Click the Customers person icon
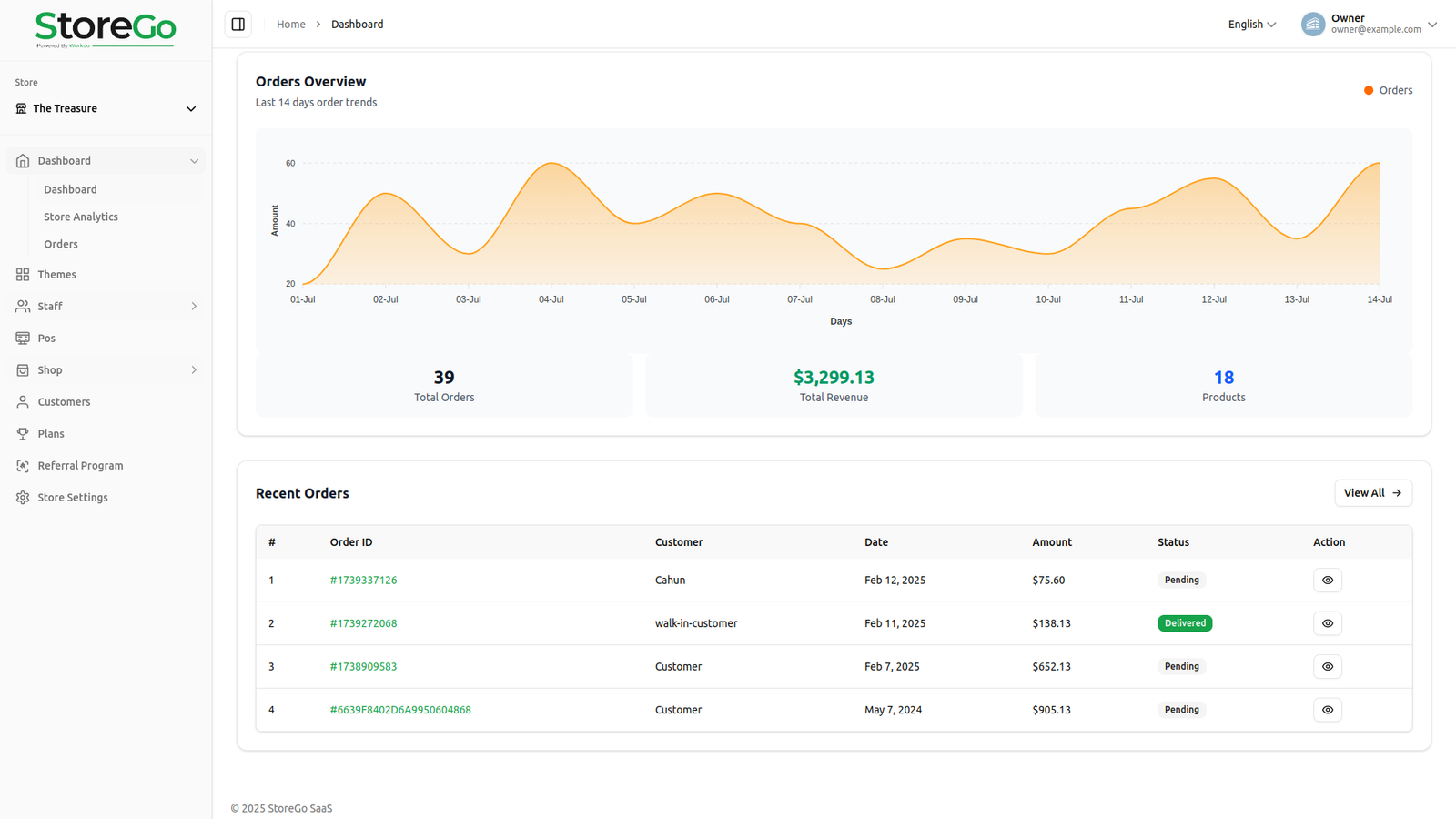Viewport: 1456px width, 819px height. click(x=23, y=402)
